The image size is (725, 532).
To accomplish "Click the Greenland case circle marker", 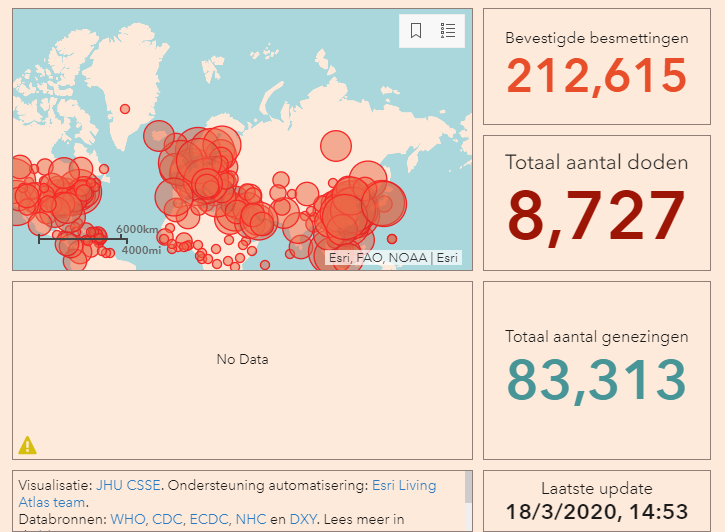I will [125, 109].
